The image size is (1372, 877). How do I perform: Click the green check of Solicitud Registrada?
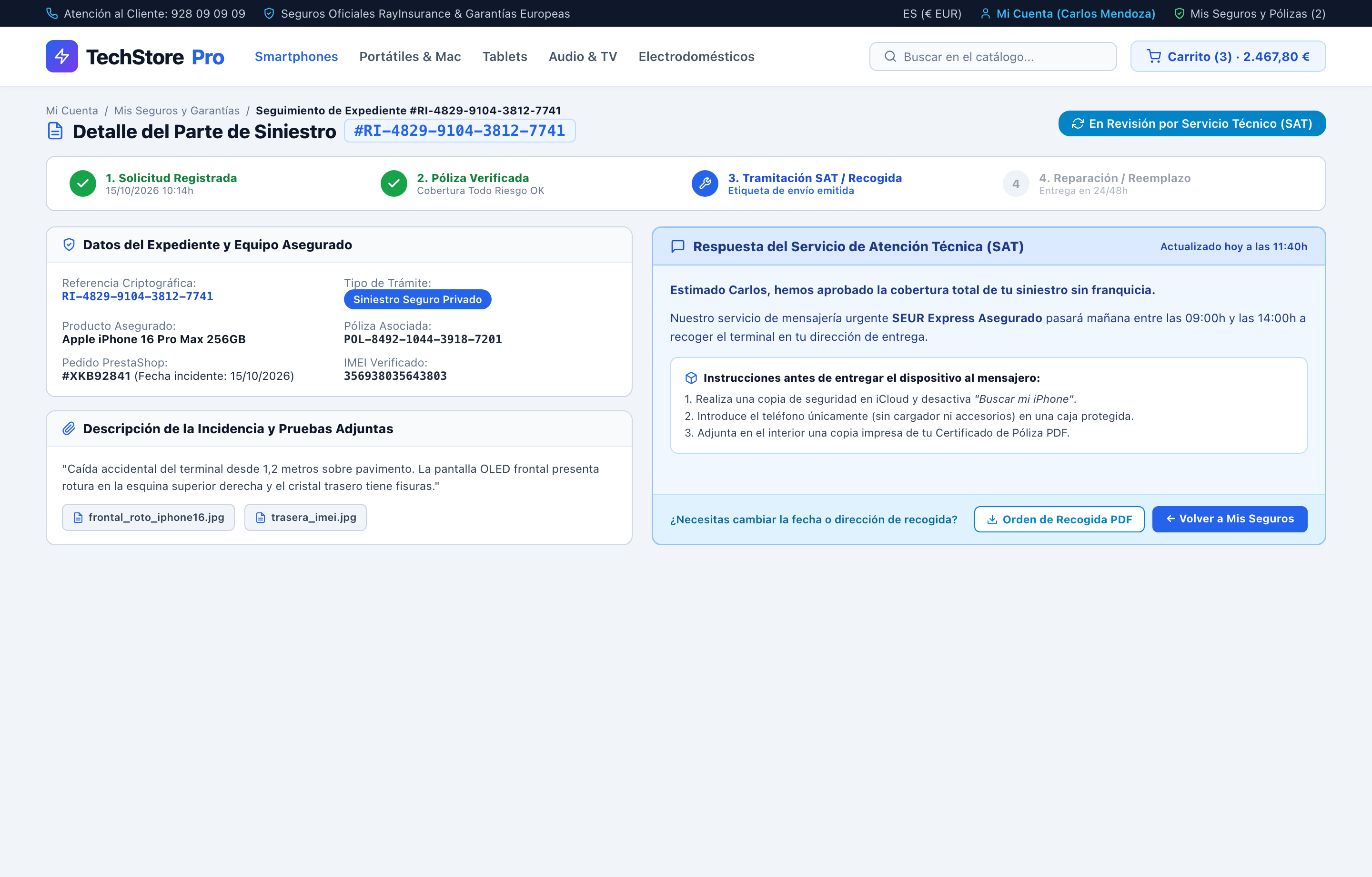82,184
